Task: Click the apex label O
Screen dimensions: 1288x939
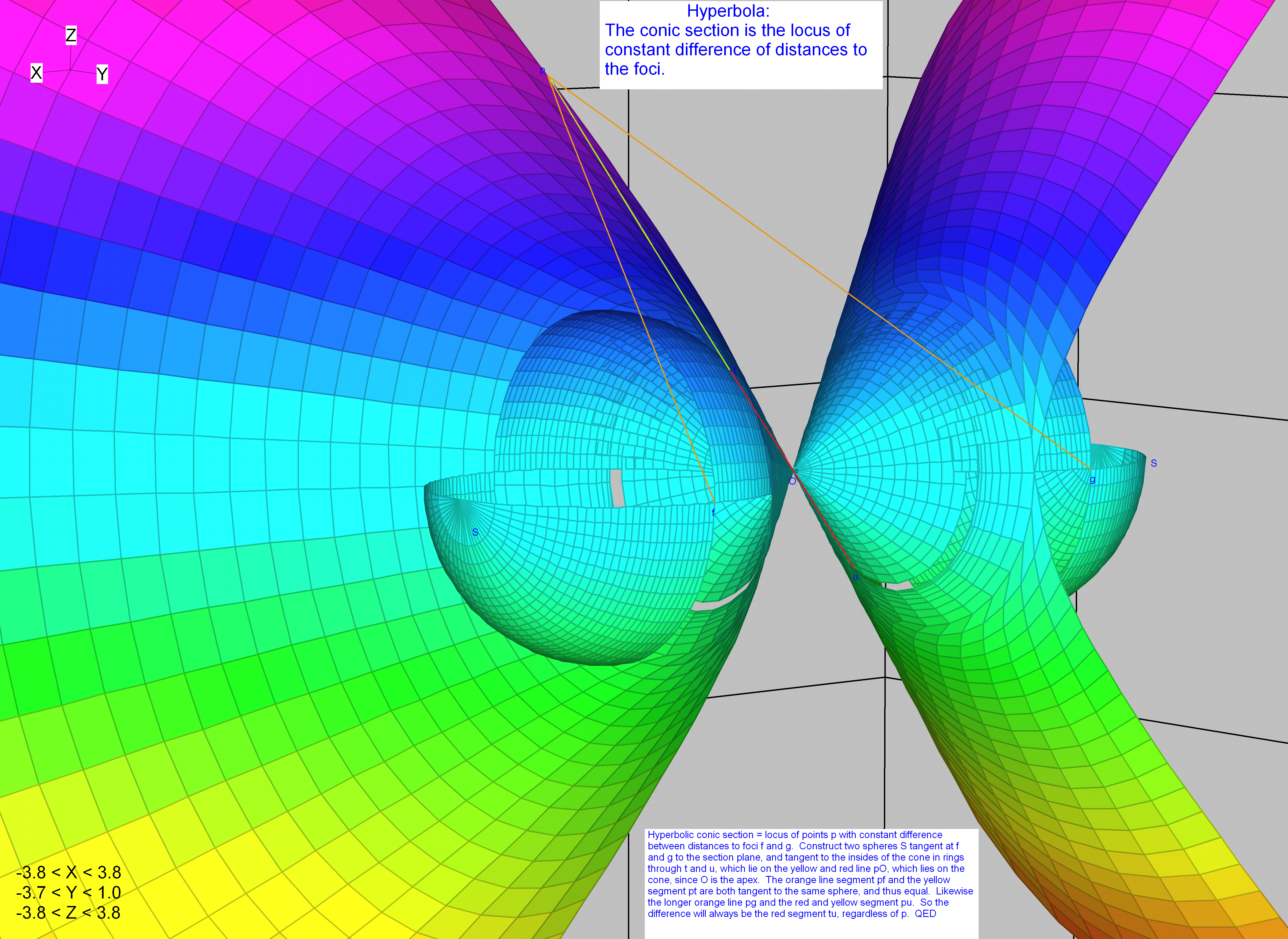Action: (792, 481)
